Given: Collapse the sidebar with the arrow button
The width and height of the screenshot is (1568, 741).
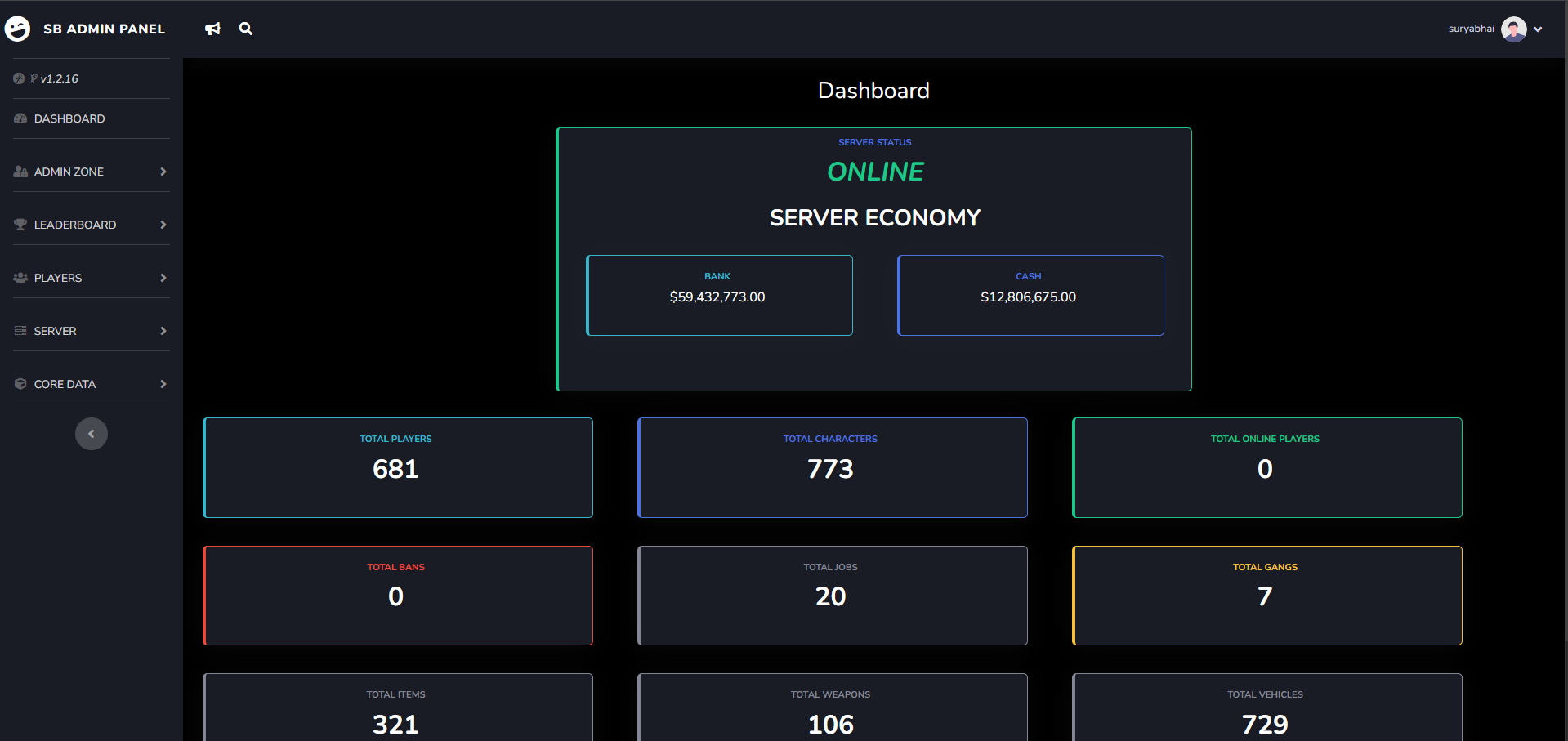Looking at the screenshot, I should 92,433.
